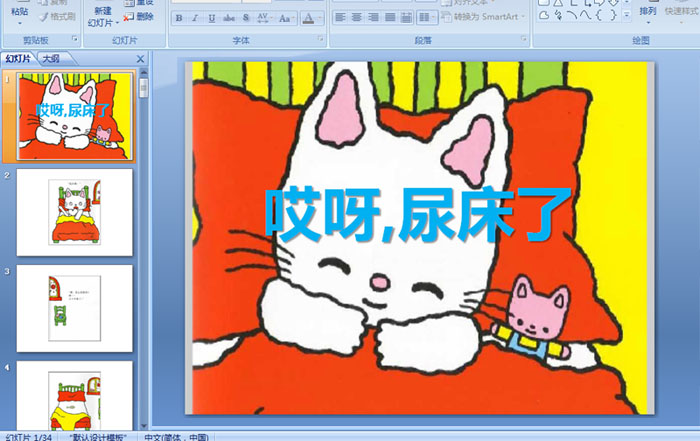Open the Convert to SmartArt dropdown
This screenshot has height=441, width=700.
click(x=481, y=17)
